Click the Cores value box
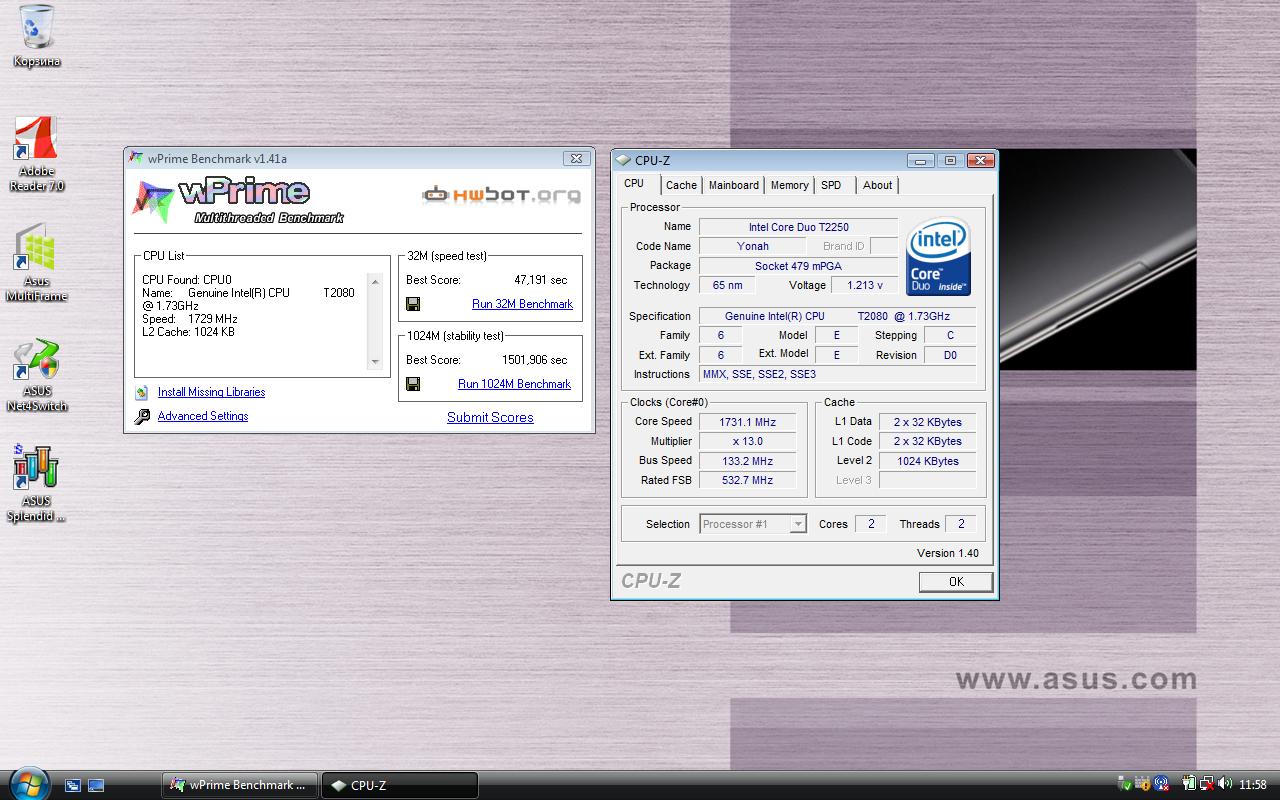Screen dimensions: 1280x800 pos(870,524)
